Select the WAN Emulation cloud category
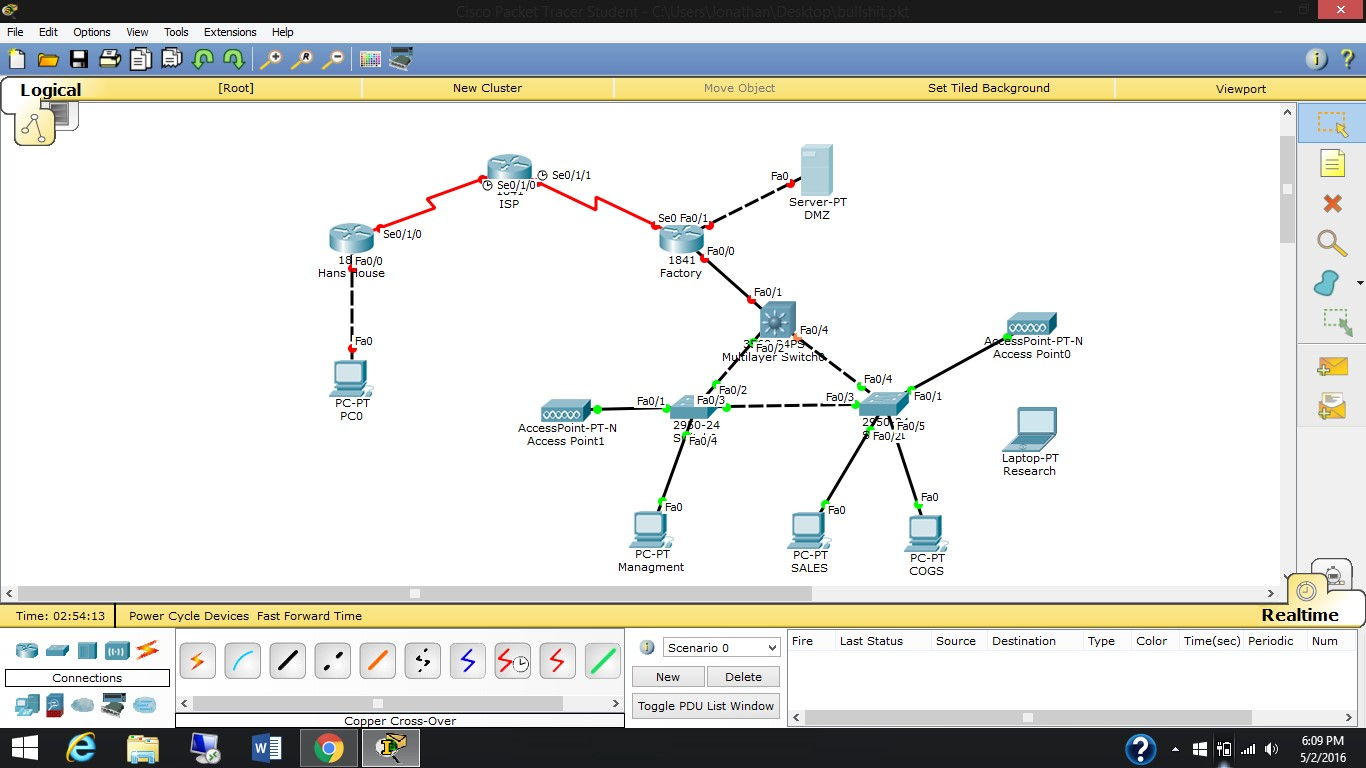 pyautogui.click(x=83, y=705)
